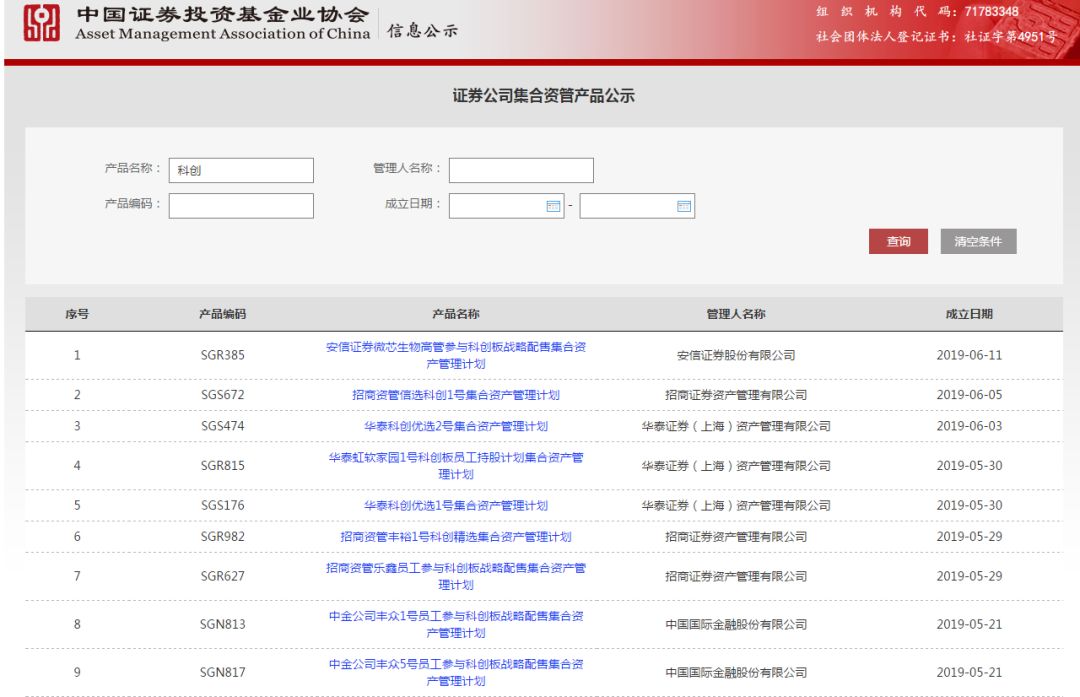Click the 产品编码 input field
1080x697 pixels.
click(240, 205)
